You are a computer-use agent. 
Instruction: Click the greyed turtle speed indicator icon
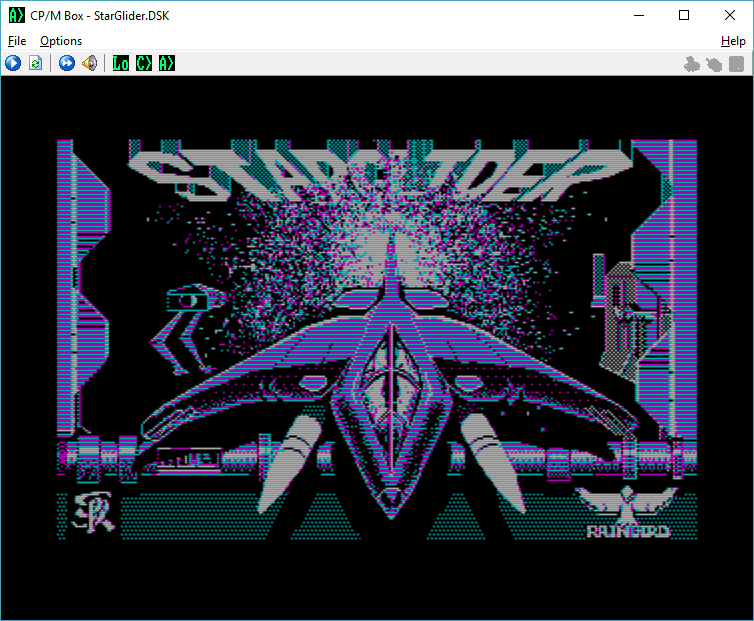[x=714, y=63]
